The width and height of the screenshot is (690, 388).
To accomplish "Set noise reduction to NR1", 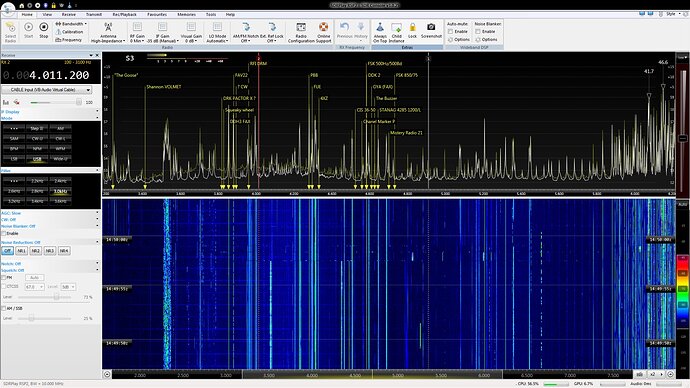I will [21, 251].
